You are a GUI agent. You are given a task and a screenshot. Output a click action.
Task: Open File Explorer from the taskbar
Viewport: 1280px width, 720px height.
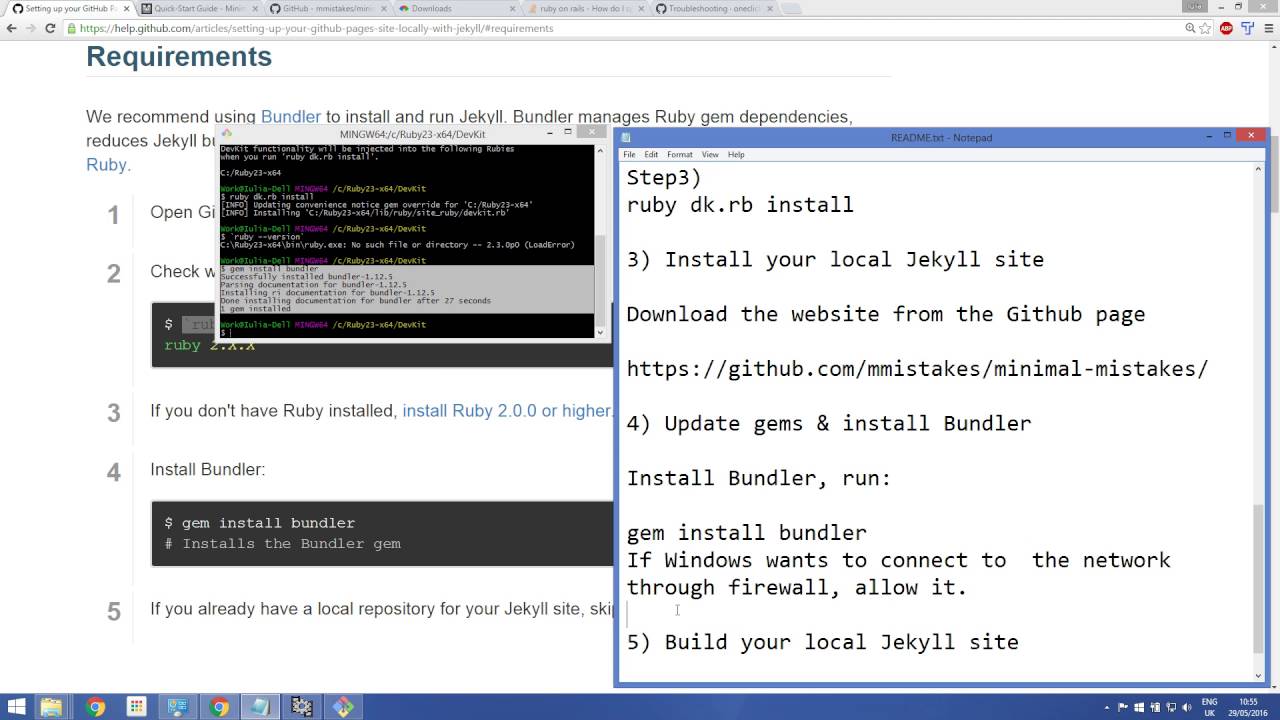(51, 707)
